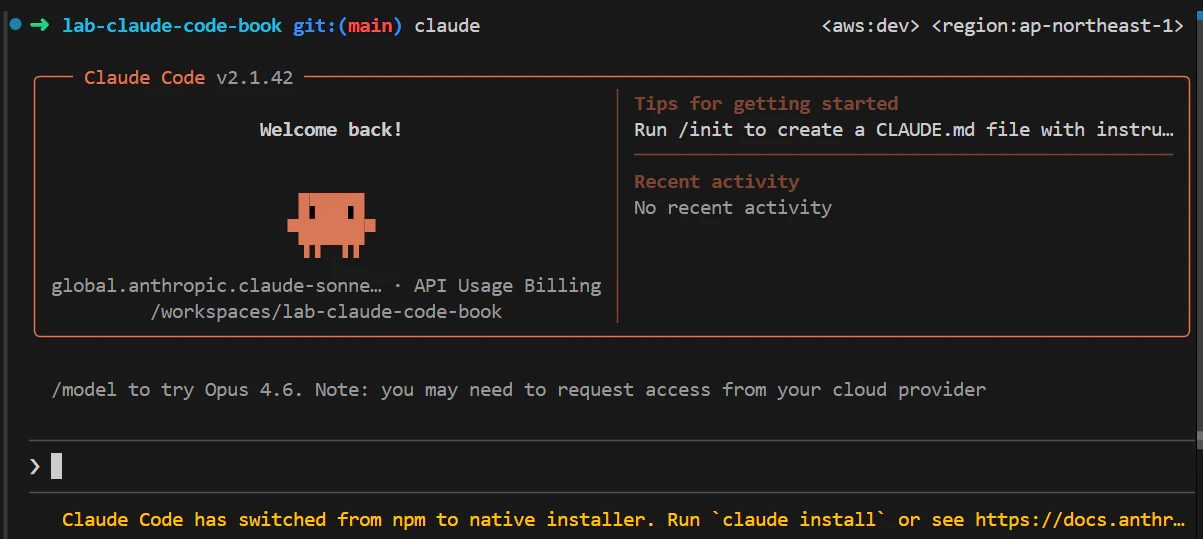Click the 'No recent activity' text
This screenshot has width=1203, height=539.
[733, 207]
